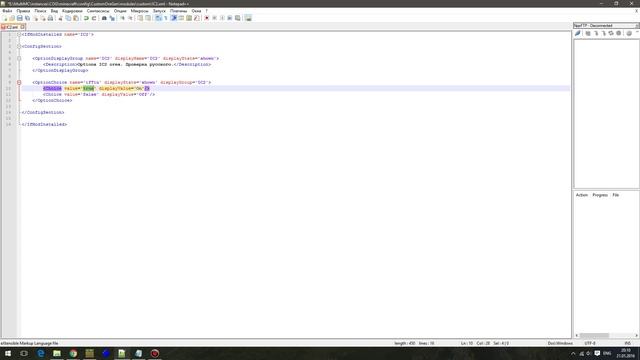Click the ENG language indicator in tray

click(x=607, y=353)
